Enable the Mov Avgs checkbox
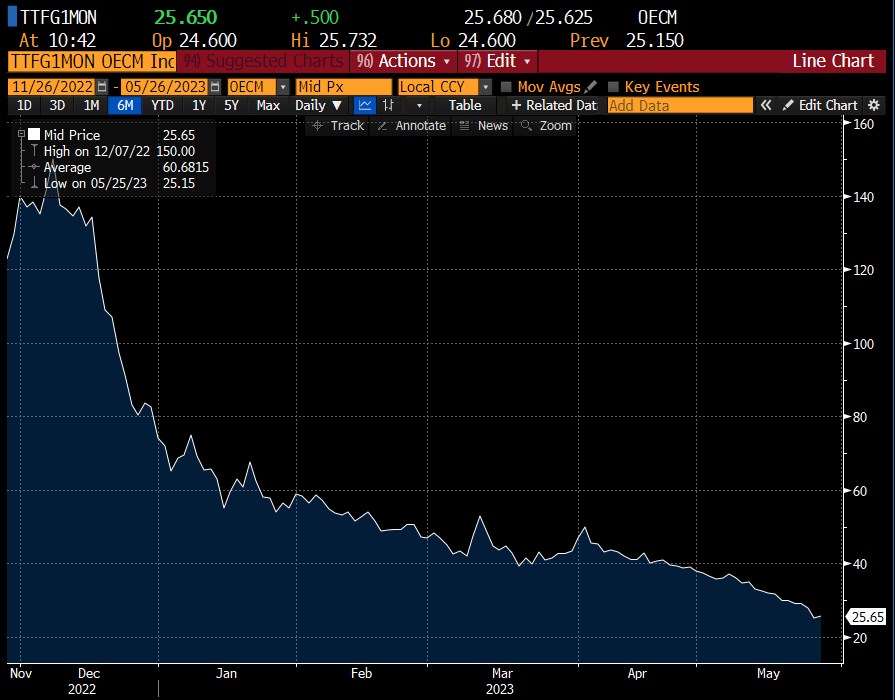 (x=506, y=87)
